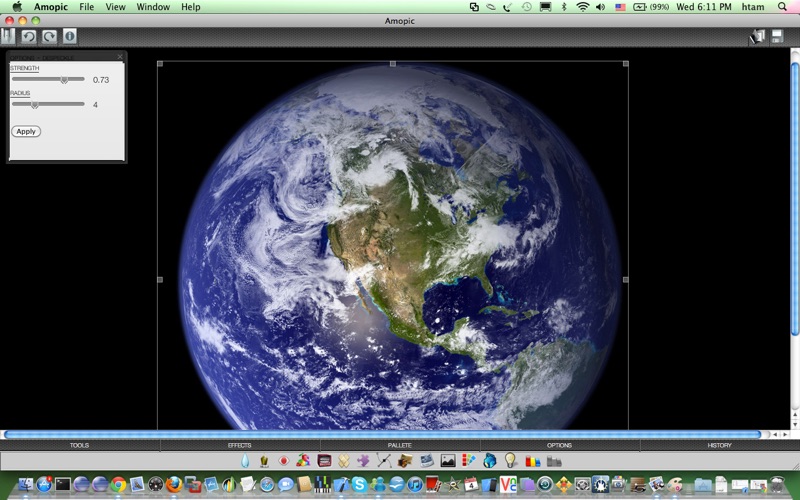800x500 pixels.
Task: Click the Apply button
Action: click(26, 131)
